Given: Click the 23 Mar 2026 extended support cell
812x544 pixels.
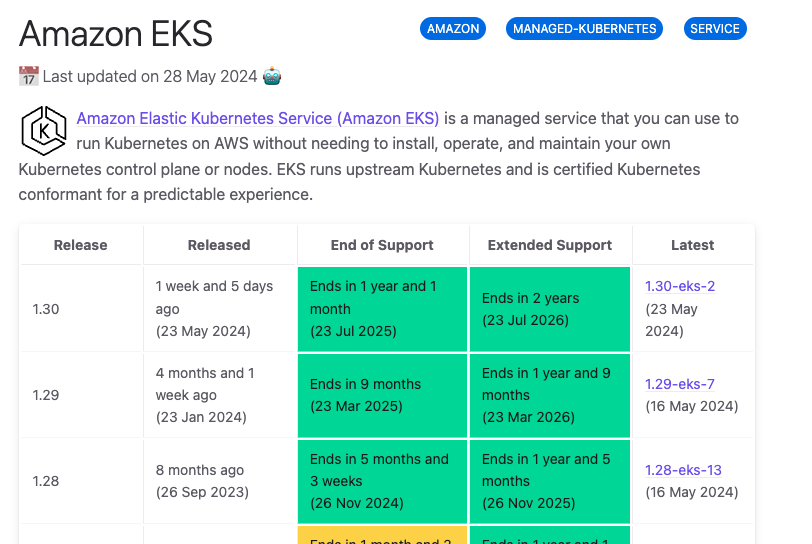Looking at the screenshot, I should tap(550, 395).
